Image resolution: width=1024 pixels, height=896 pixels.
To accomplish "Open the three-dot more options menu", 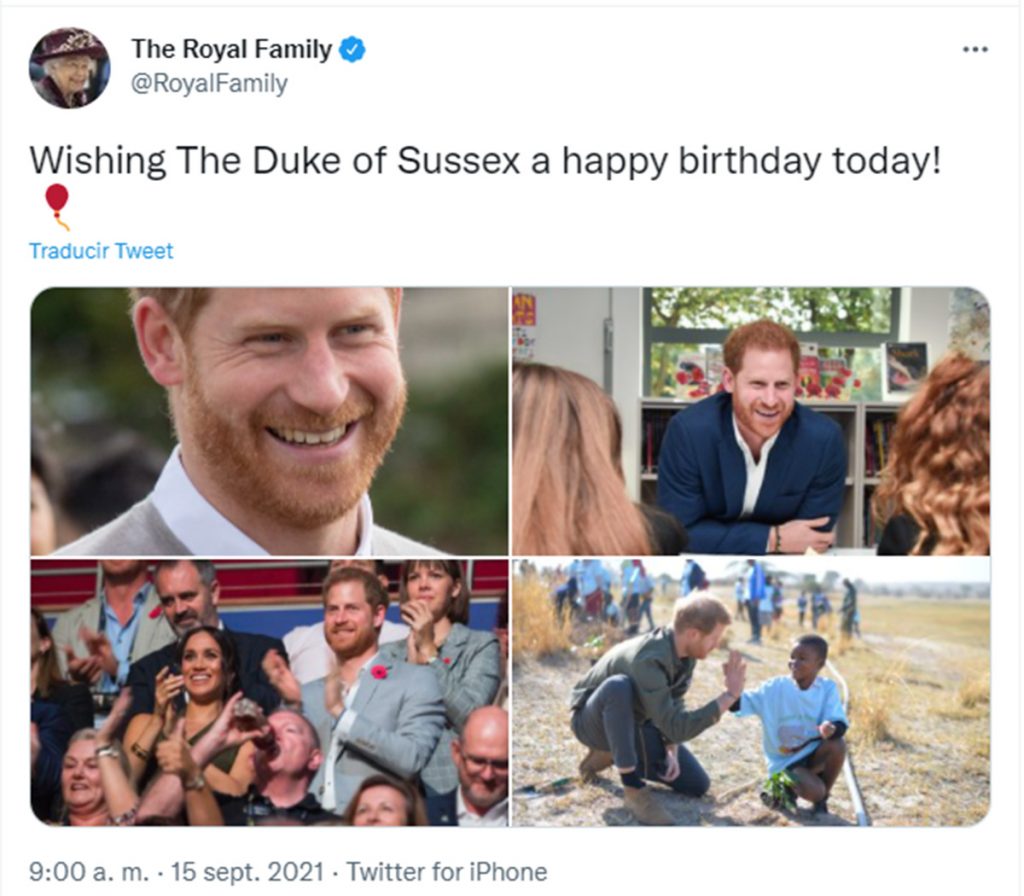I will pos(975,50).
